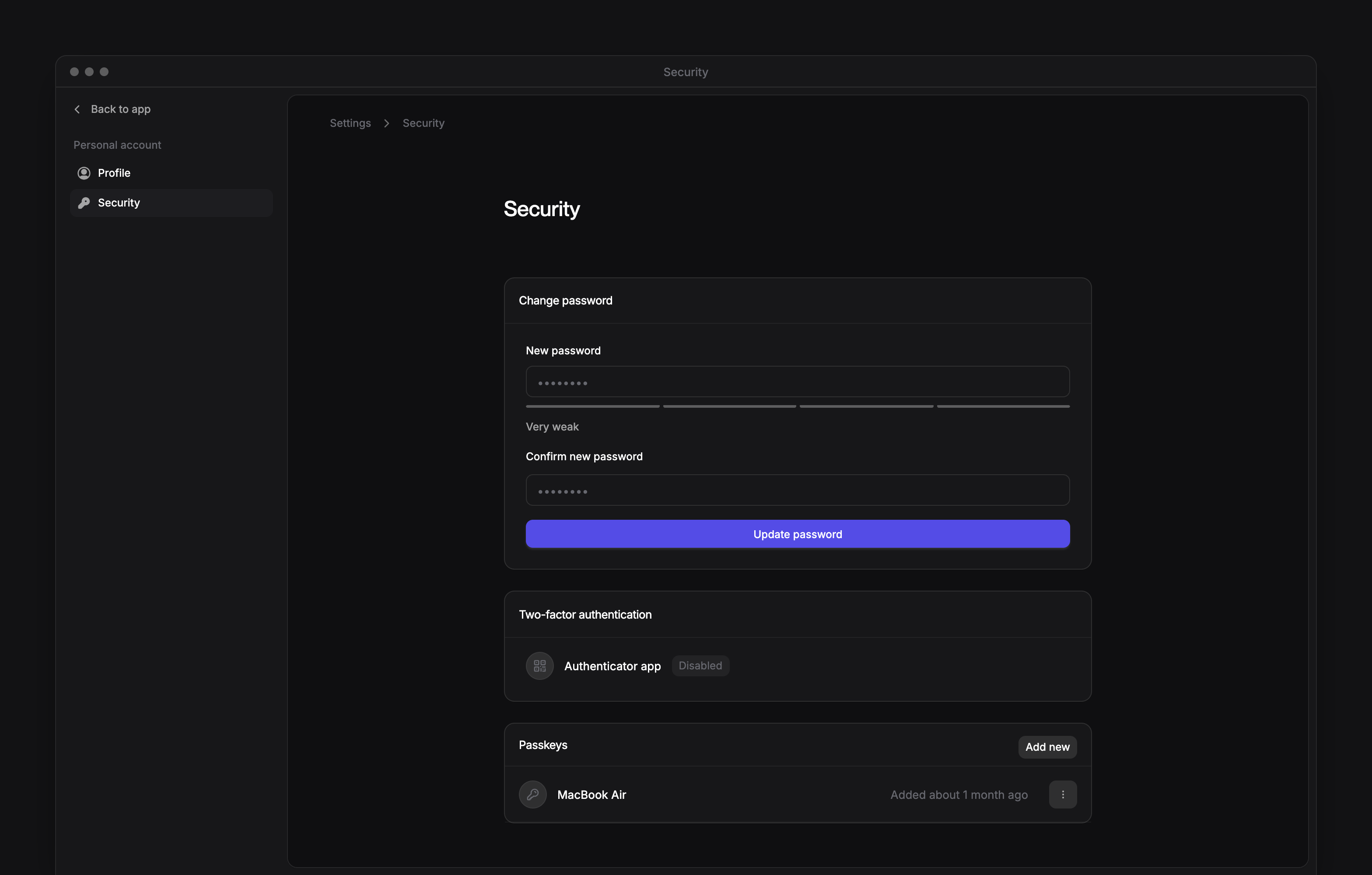1372x875 pixels.
Task: Click the last password strength bar segment
Action: click(x=1003, y=406)
